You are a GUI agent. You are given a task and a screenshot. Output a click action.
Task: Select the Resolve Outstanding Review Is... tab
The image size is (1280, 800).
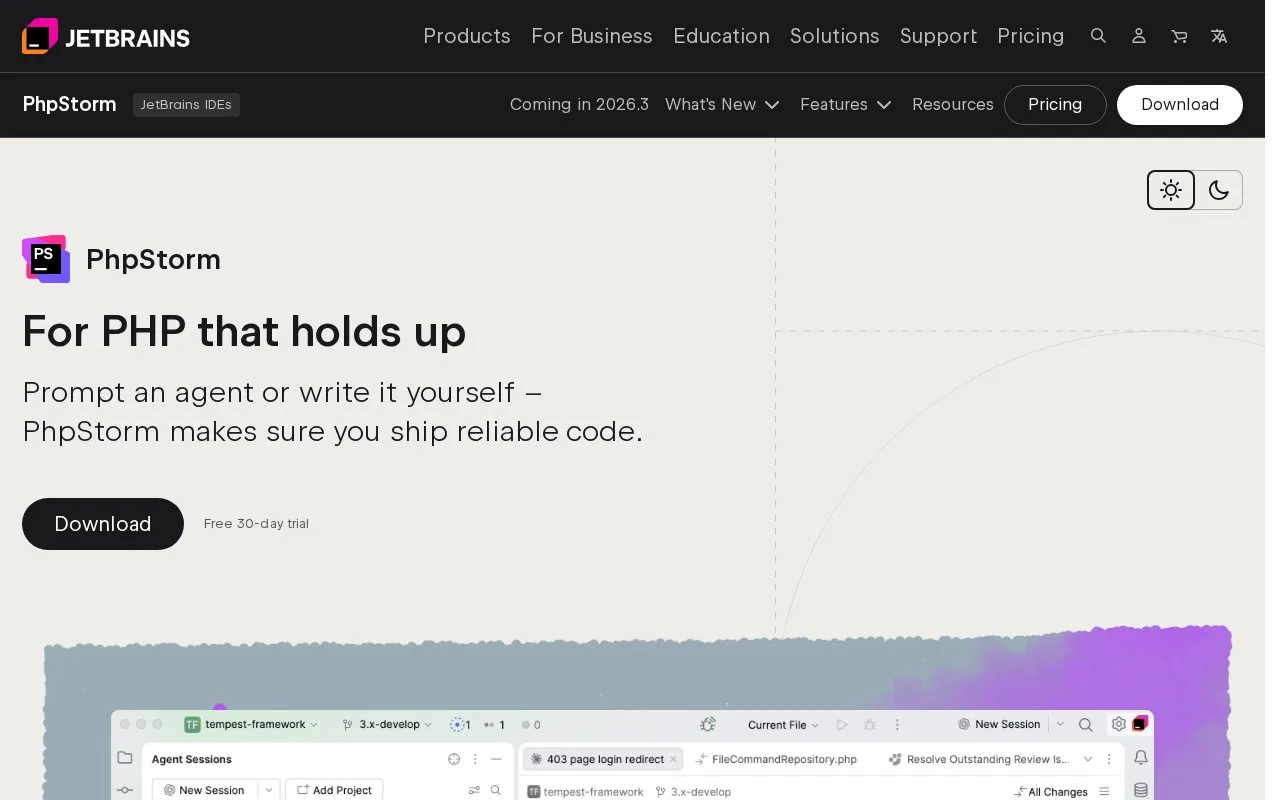tap(978, 759)
